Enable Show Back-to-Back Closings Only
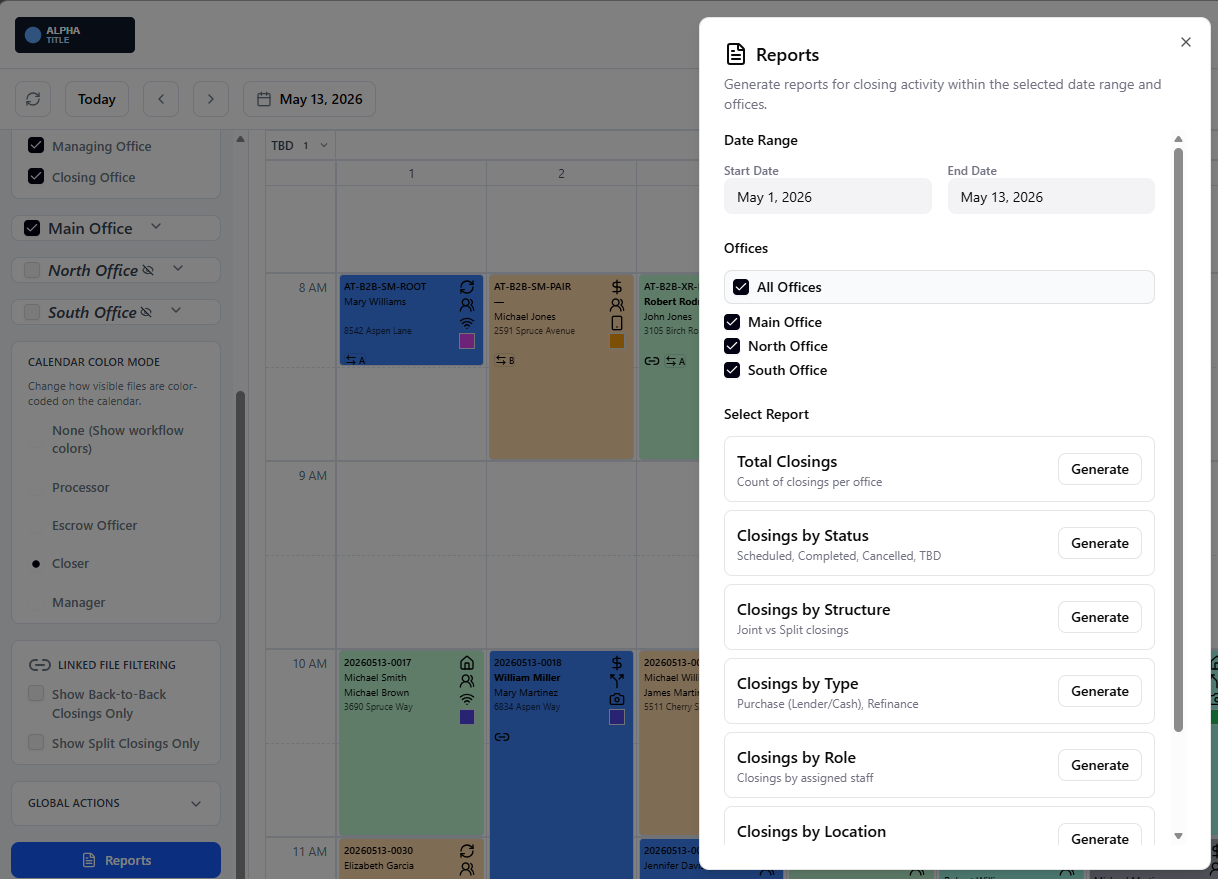 pyautogui.click(x=36, y=694)
